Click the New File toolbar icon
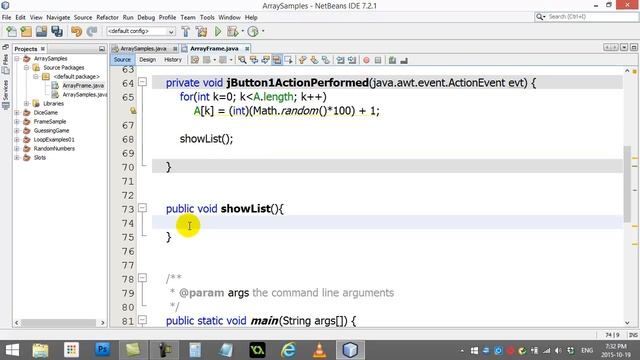This screenshot has width=640, height=360. coord(11,31)
